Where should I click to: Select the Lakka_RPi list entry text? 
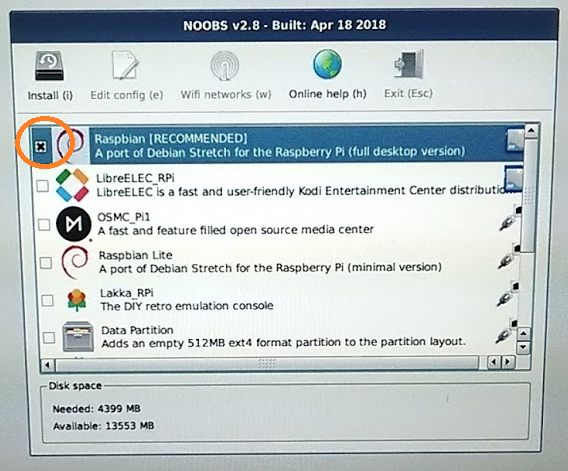(187, 299)
